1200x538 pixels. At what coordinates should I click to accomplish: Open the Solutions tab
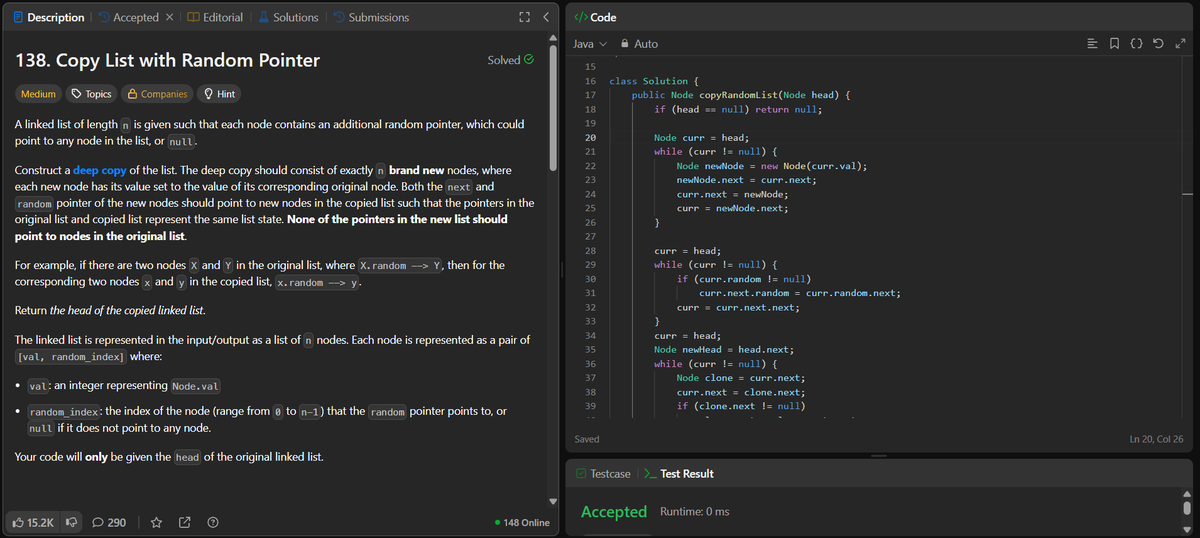click(288, 17)
